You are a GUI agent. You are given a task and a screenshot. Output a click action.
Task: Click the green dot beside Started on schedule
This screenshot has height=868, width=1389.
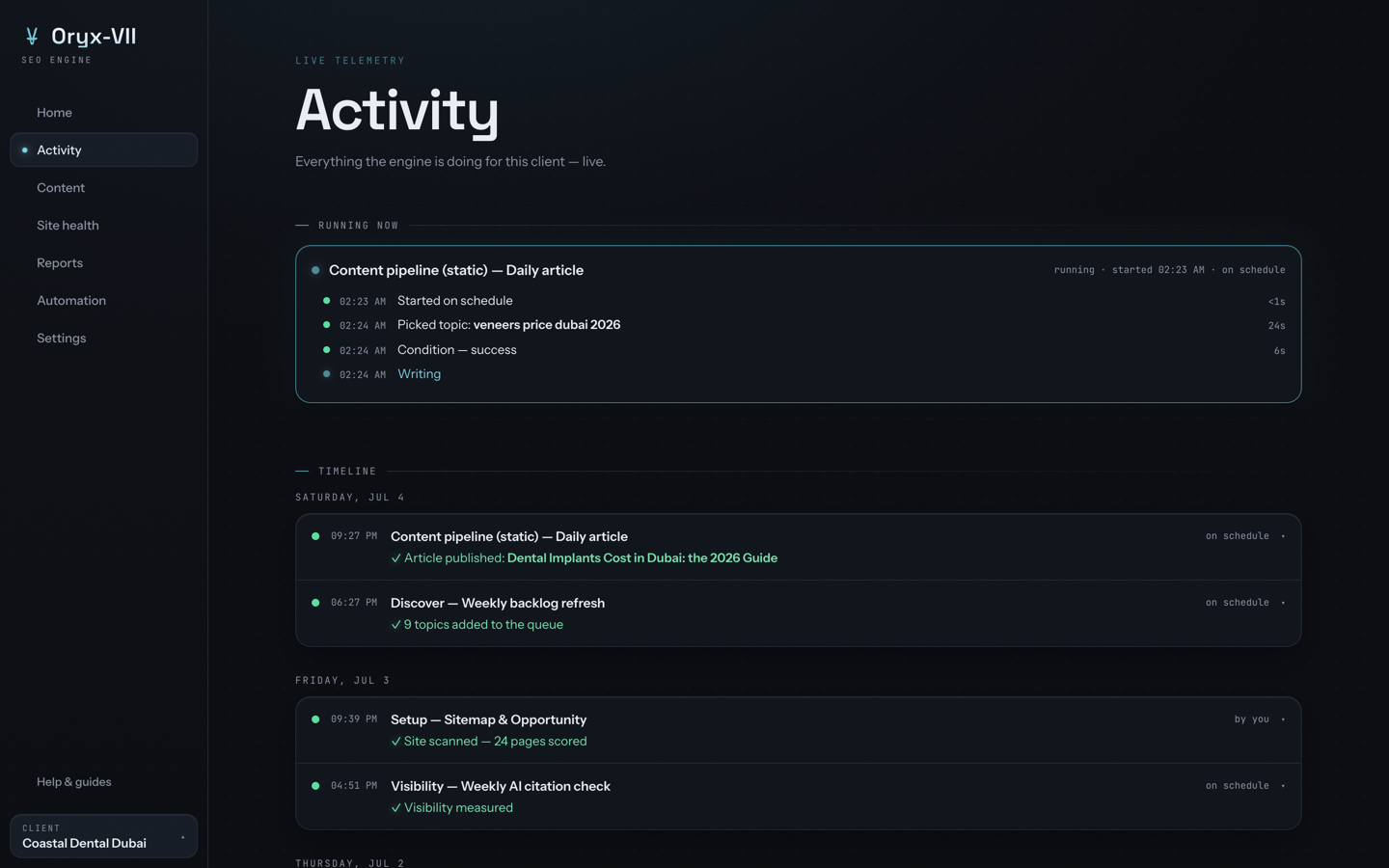326,301
